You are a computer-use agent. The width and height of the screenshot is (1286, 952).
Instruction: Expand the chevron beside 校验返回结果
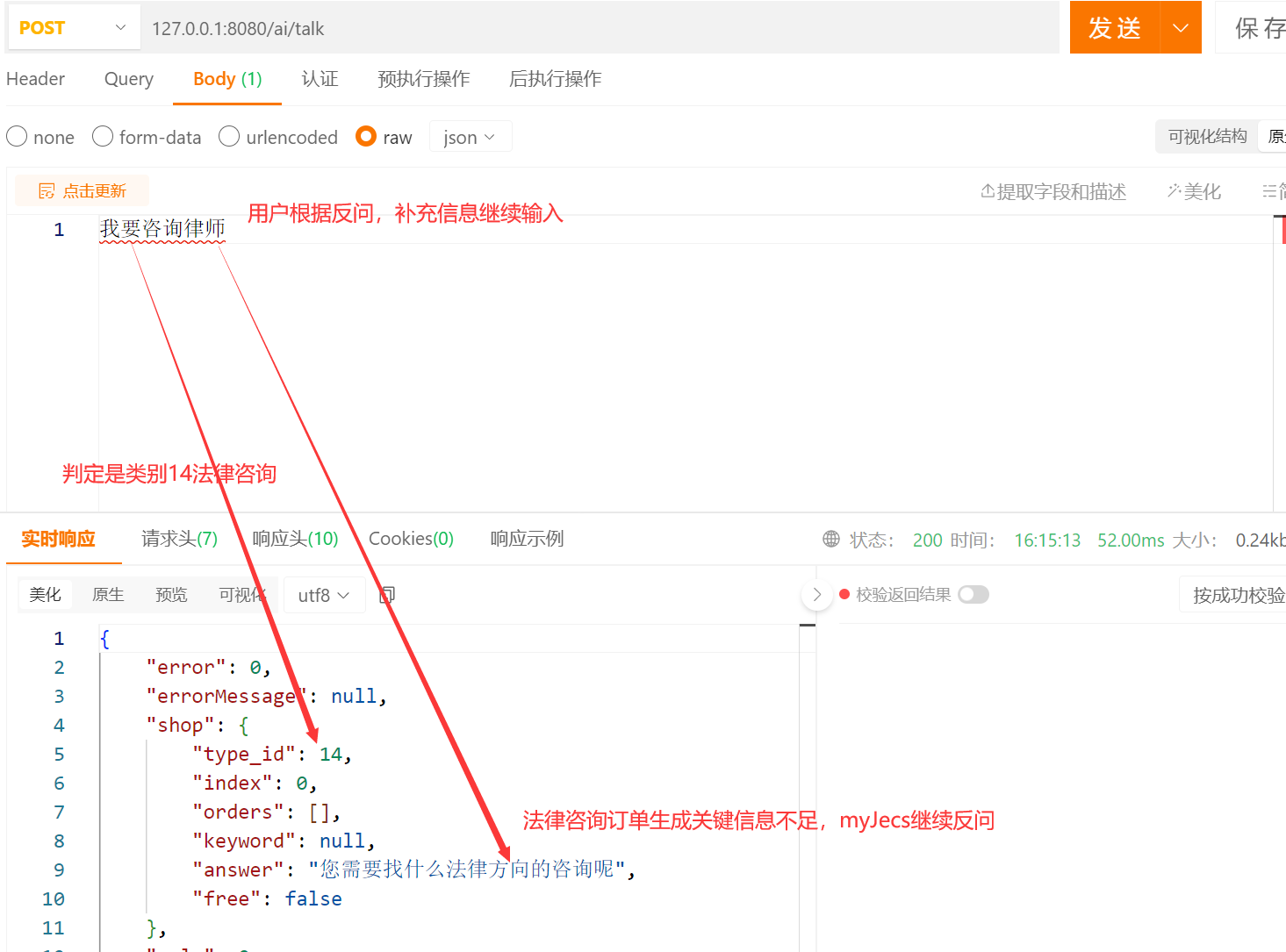pos(816,594)
